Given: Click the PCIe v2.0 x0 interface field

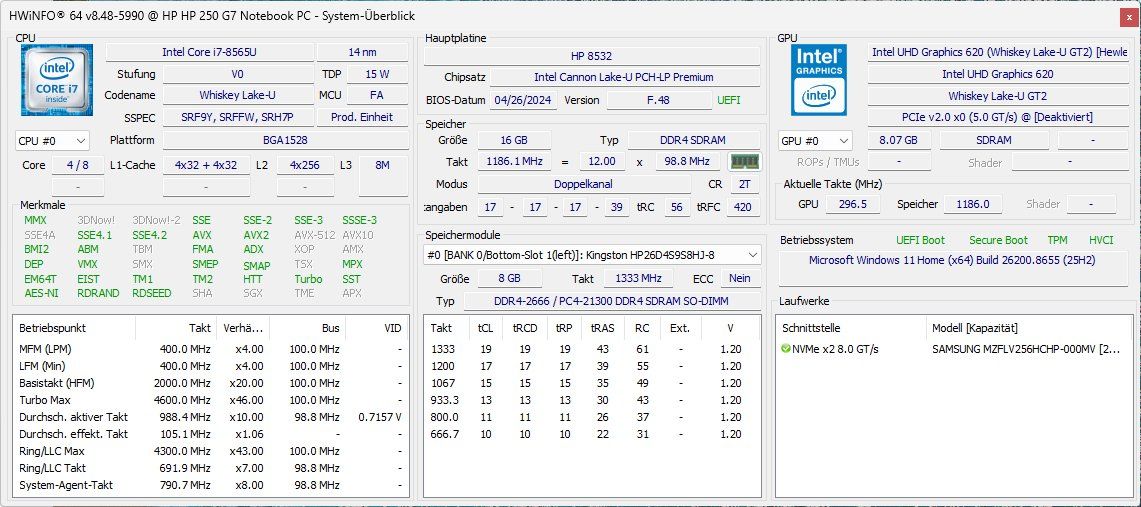Looking at the screenshot, I should [998, 117].
